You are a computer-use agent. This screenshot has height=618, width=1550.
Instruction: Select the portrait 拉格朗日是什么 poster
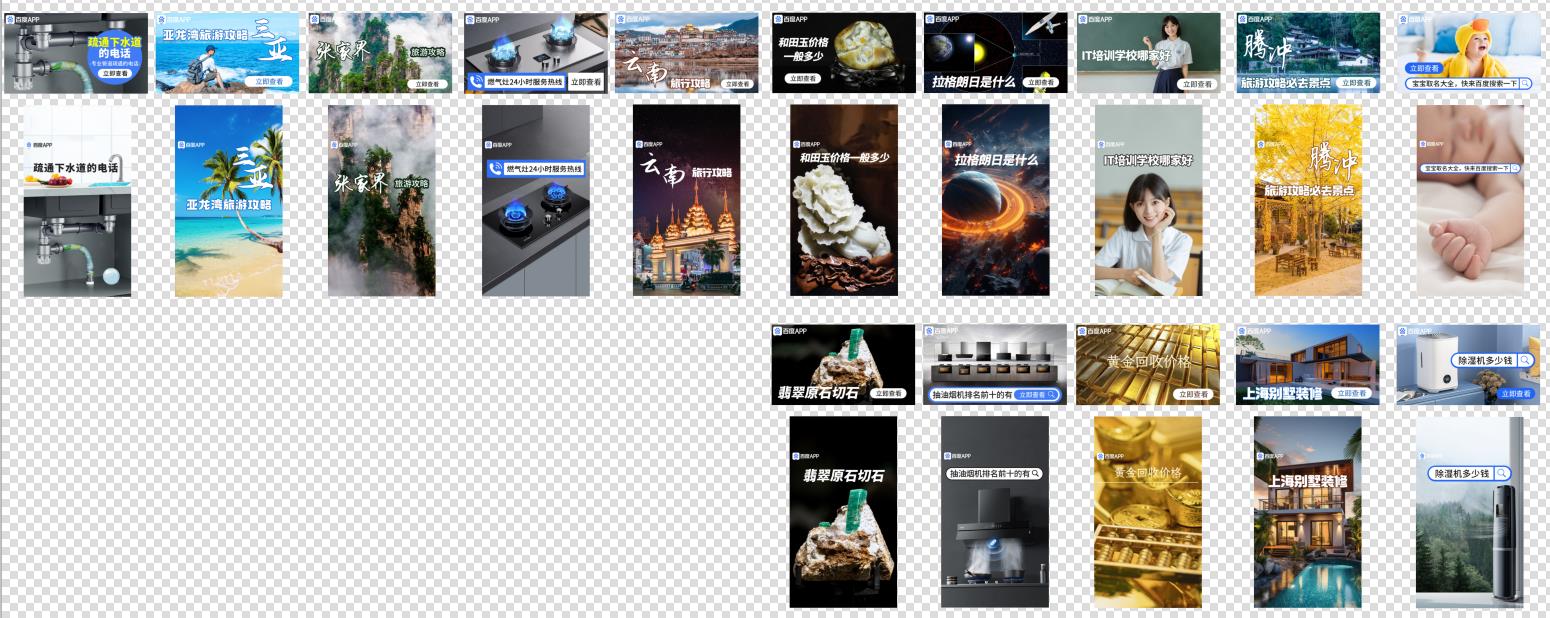pyautogui.click(x=996, y=201)
